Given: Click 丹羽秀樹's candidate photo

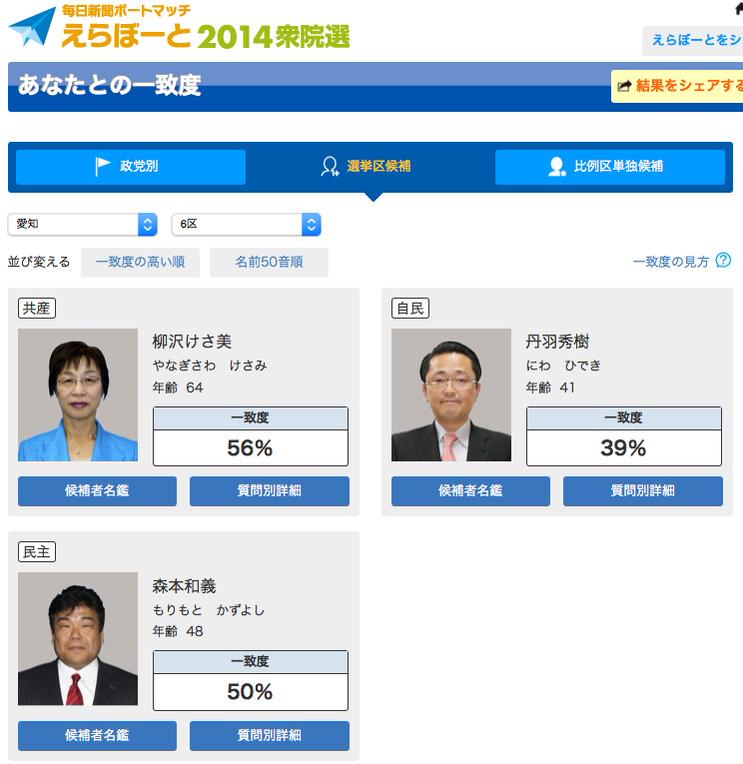Looking at the screenshot, I should (451, 395).
